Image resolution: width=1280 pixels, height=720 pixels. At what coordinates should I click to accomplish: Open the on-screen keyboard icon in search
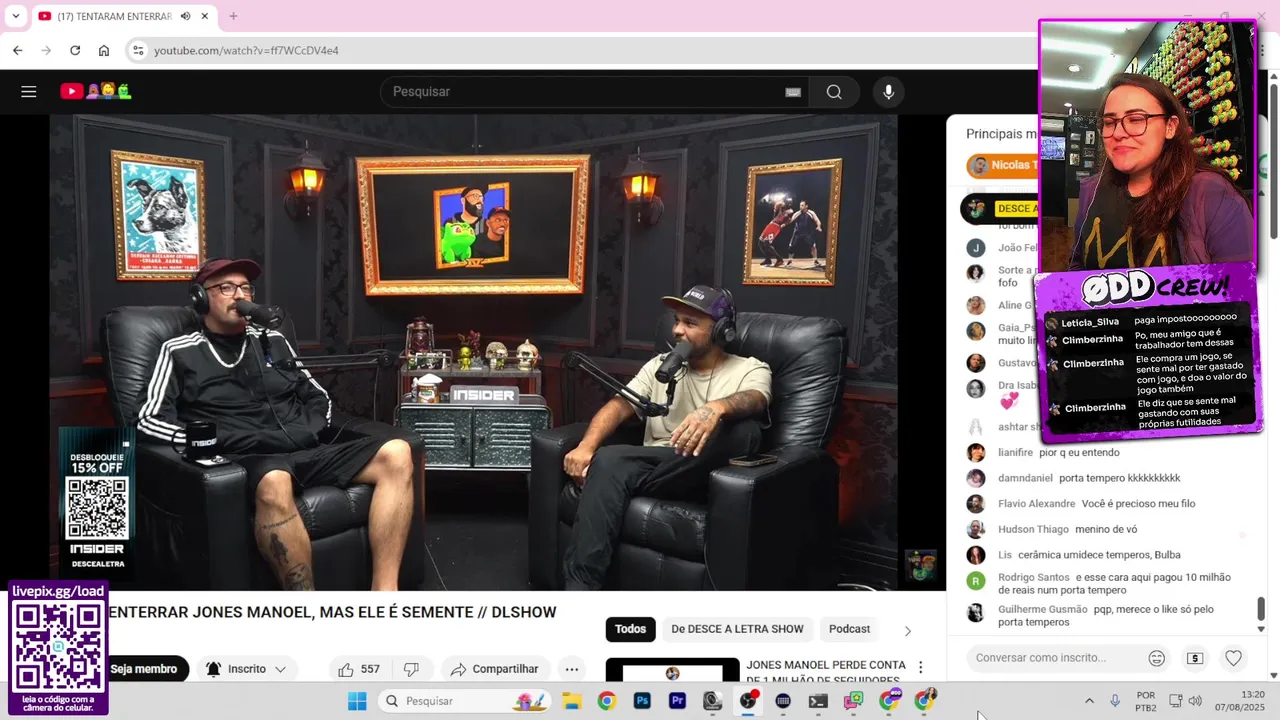coord(793,92)
